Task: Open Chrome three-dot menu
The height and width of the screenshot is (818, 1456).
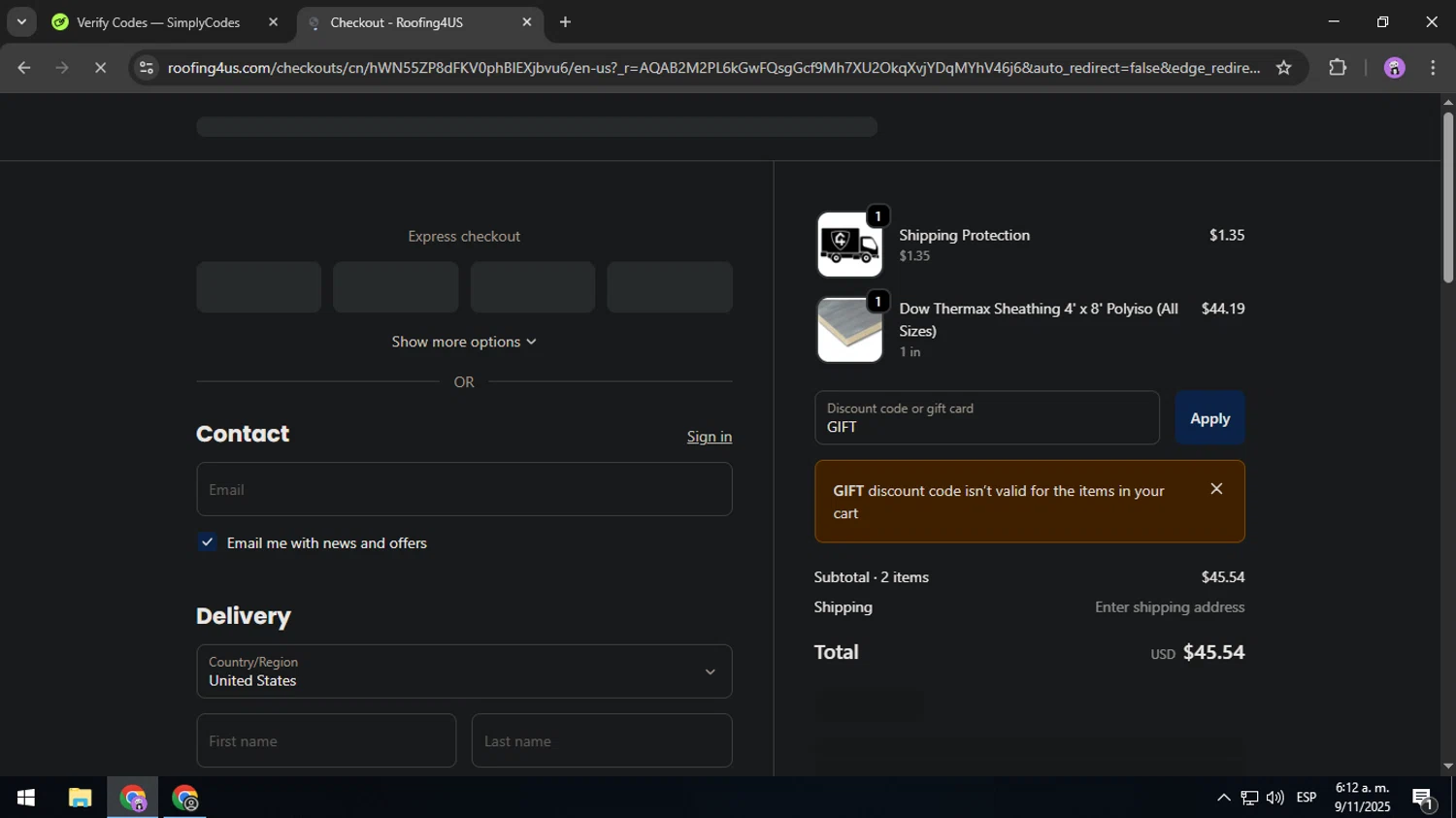Action: click(x=1433, y=67)
